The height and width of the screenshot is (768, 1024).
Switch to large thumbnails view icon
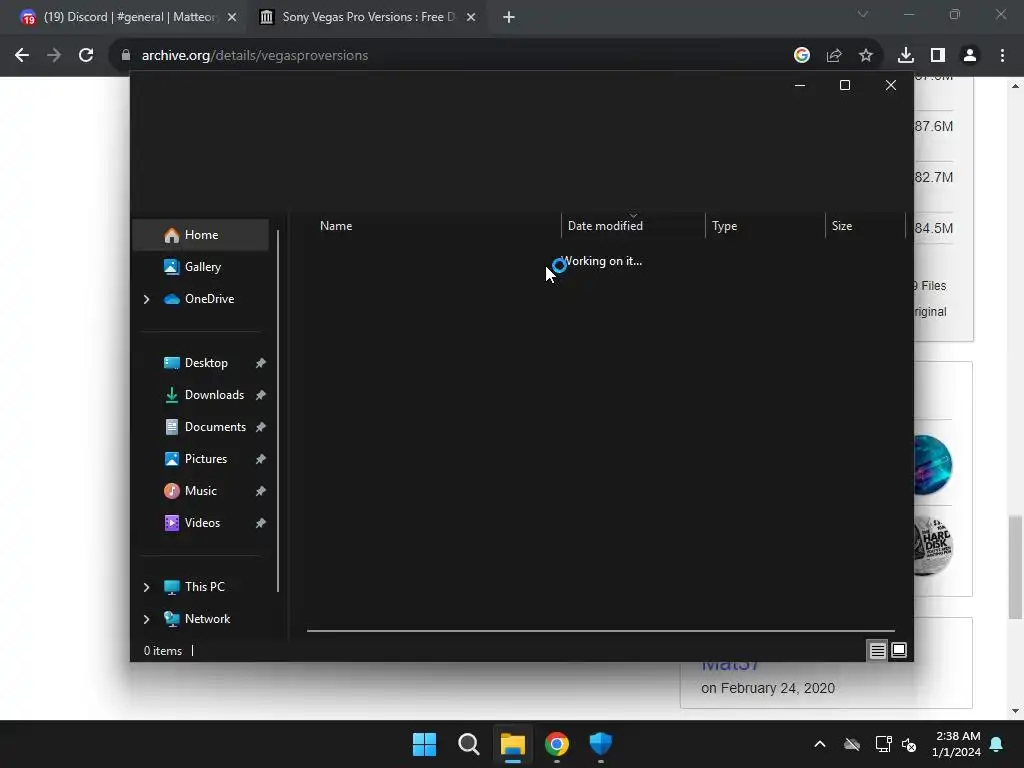[899, 650]
